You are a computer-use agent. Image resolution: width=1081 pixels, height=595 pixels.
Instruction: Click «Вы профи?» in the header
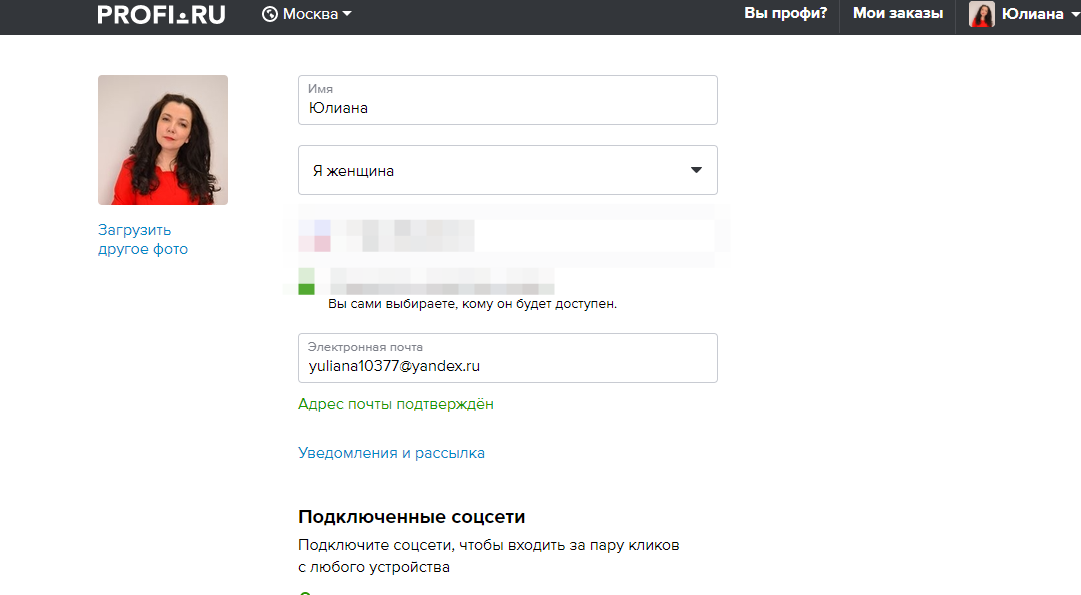785,14
